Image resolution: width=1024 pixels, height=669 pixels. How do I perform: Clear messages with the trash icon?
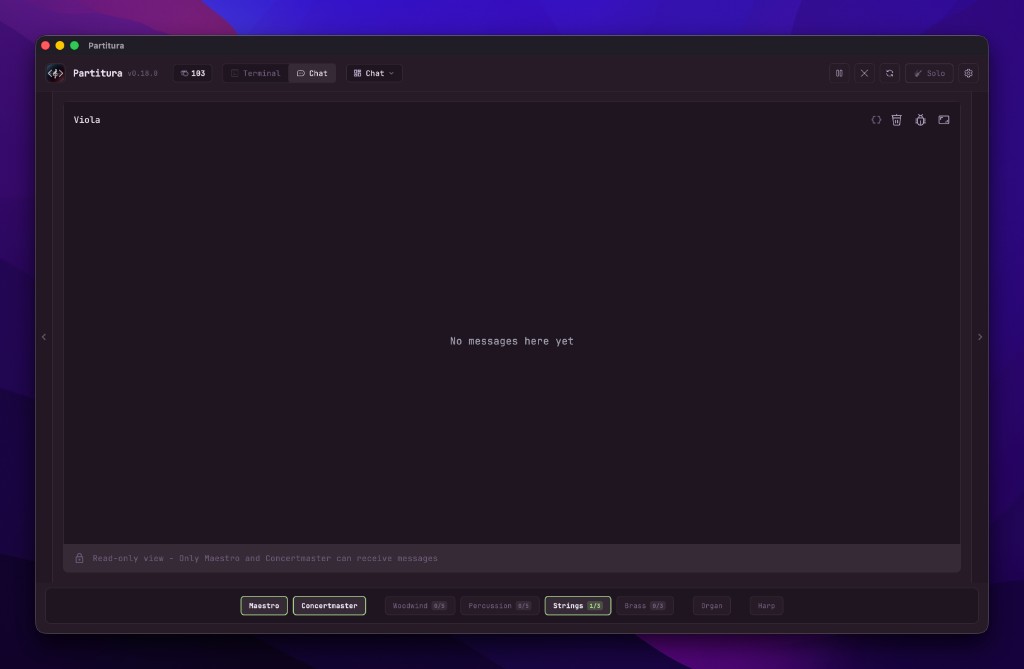[x=897, y=120]
